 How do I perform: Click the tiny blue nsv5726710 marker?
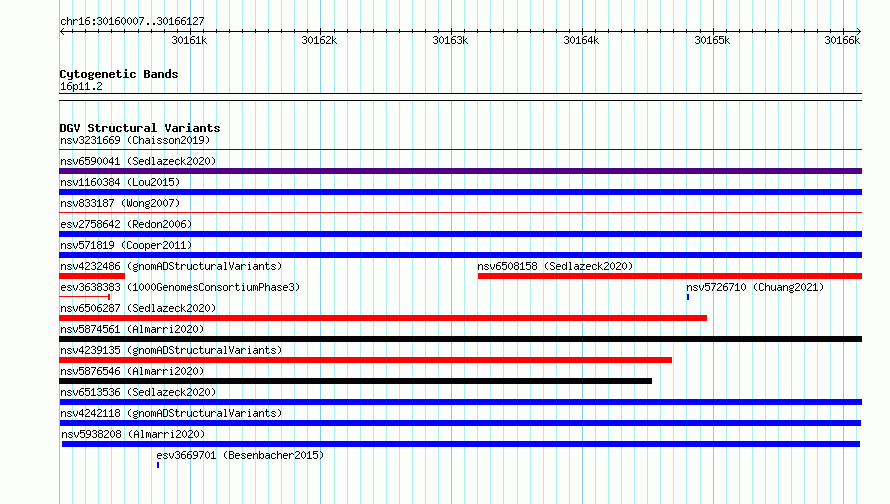point(688,297)
